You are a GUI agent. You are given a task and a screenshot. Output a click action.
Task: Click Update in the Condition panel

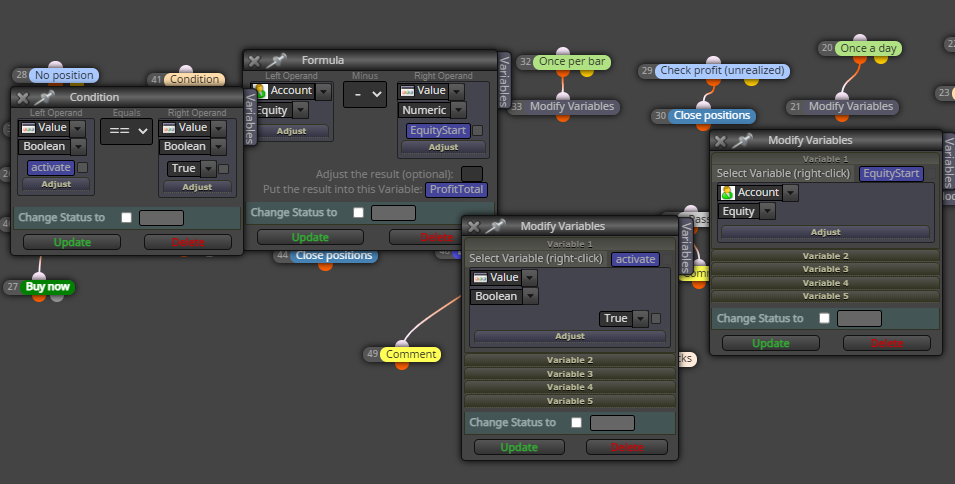coord(72,242)
